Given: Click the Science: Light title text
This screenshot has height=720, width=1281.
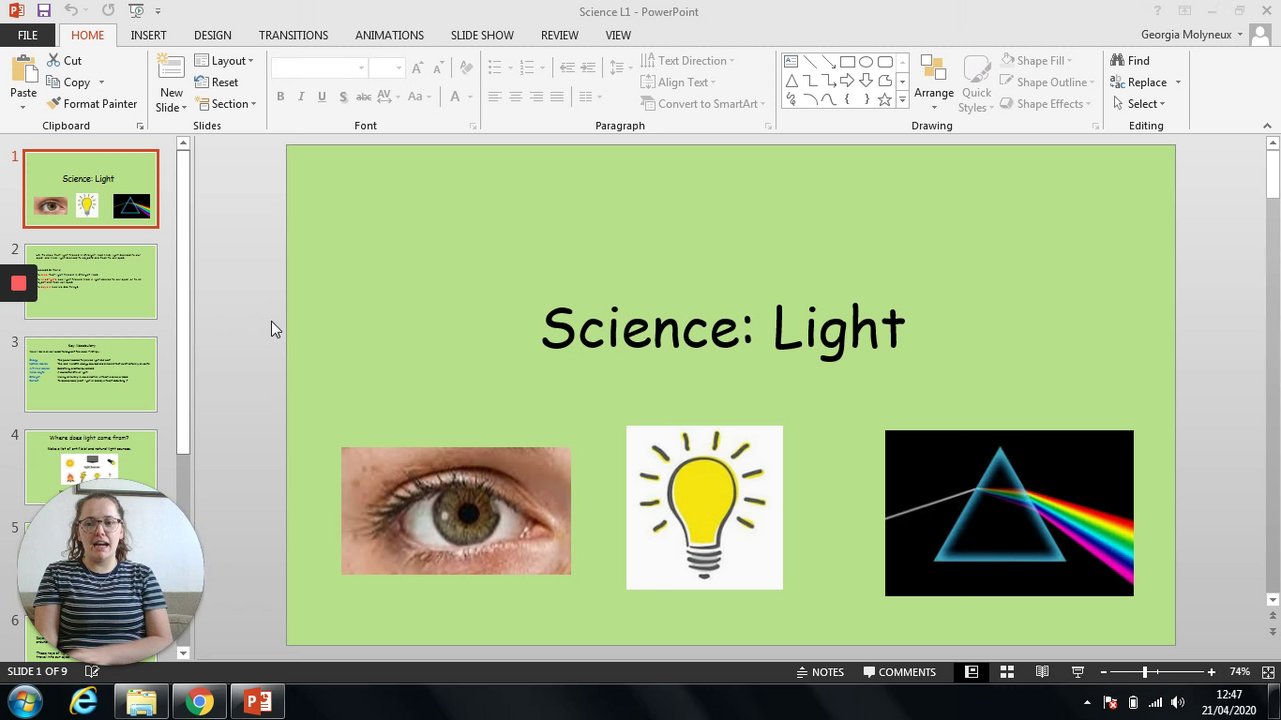Looking at the screenshot, I should (723, 328).
